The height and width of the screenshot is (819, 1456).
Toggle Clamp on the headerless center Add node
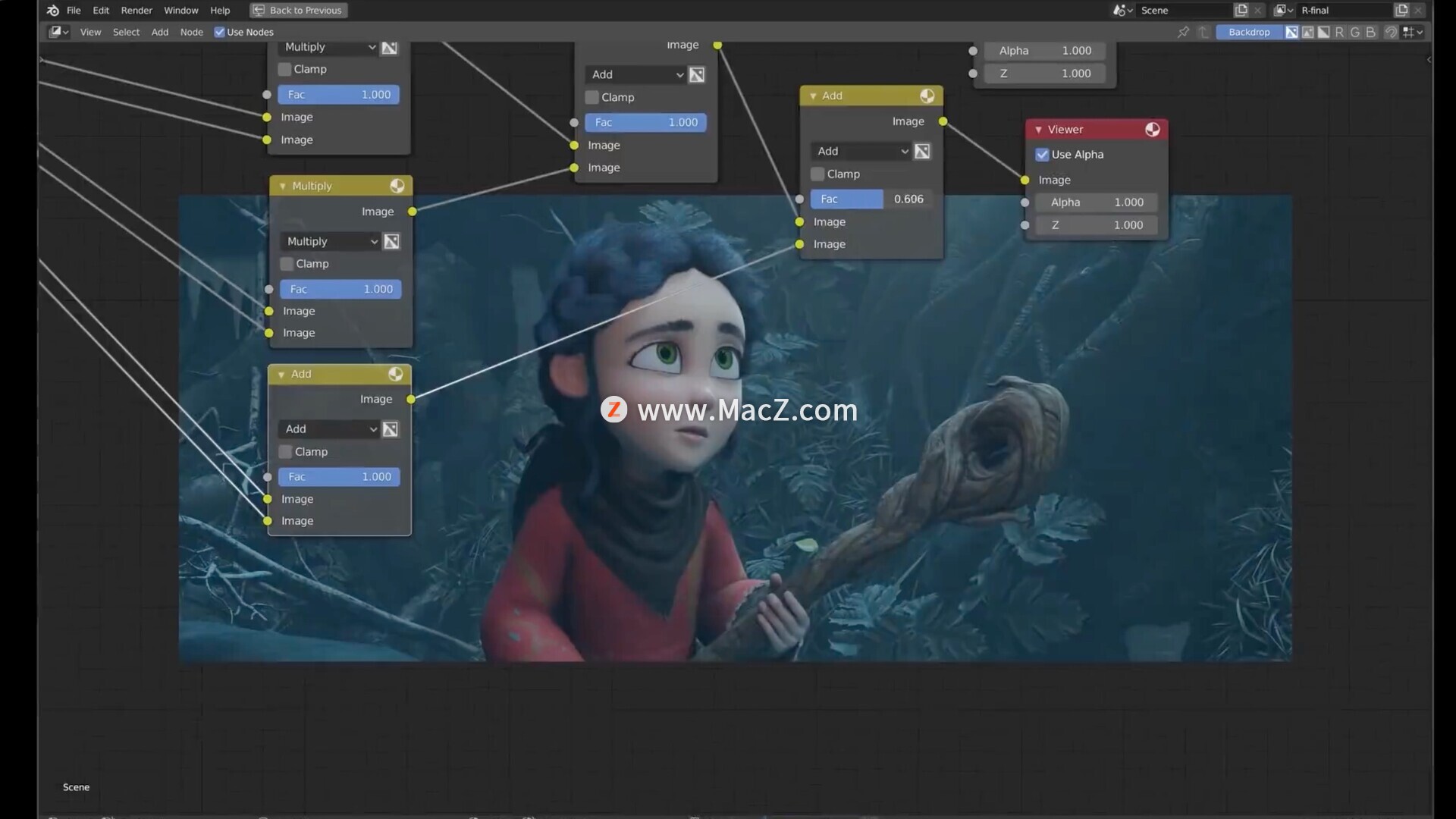tap(592, 98)
